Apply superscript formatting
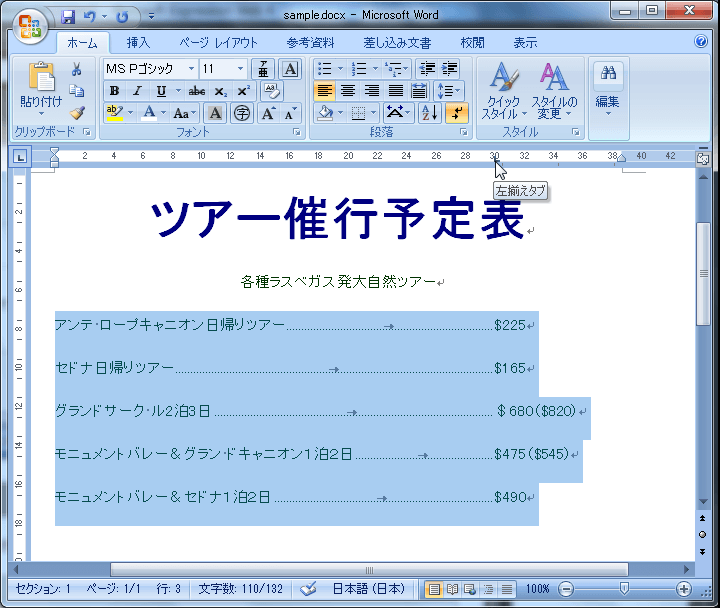 [x=243, y=91]
